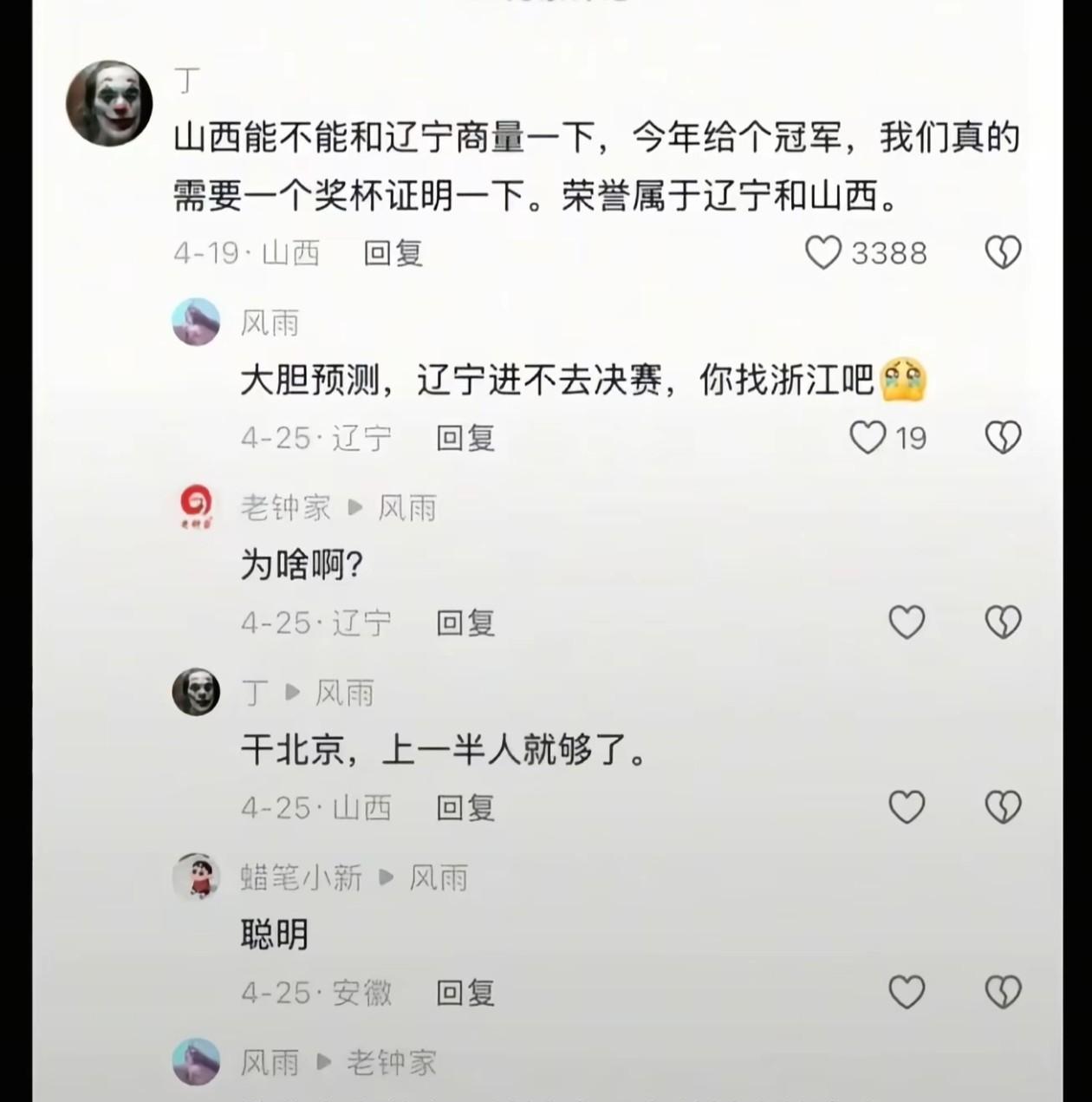Dislike the top comment about 山西 and 辽宁
1092x1102 pixels.
[1003, 252]
